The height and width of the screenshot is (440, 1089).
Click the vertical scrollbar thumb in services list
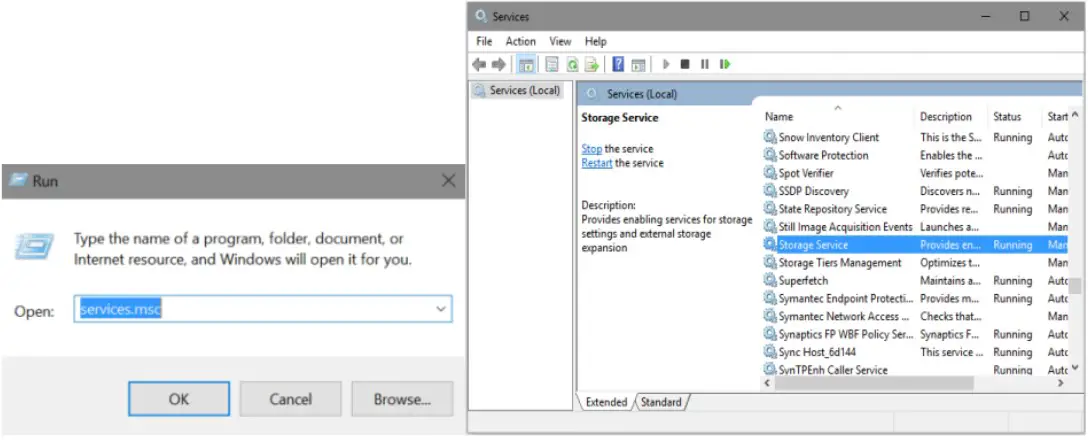click(1075, 286)
